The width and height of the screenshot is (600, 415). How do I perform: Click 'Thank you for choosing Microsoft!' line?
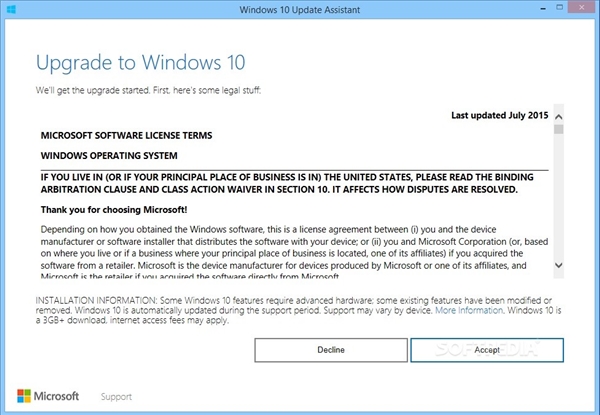[114, 210]
